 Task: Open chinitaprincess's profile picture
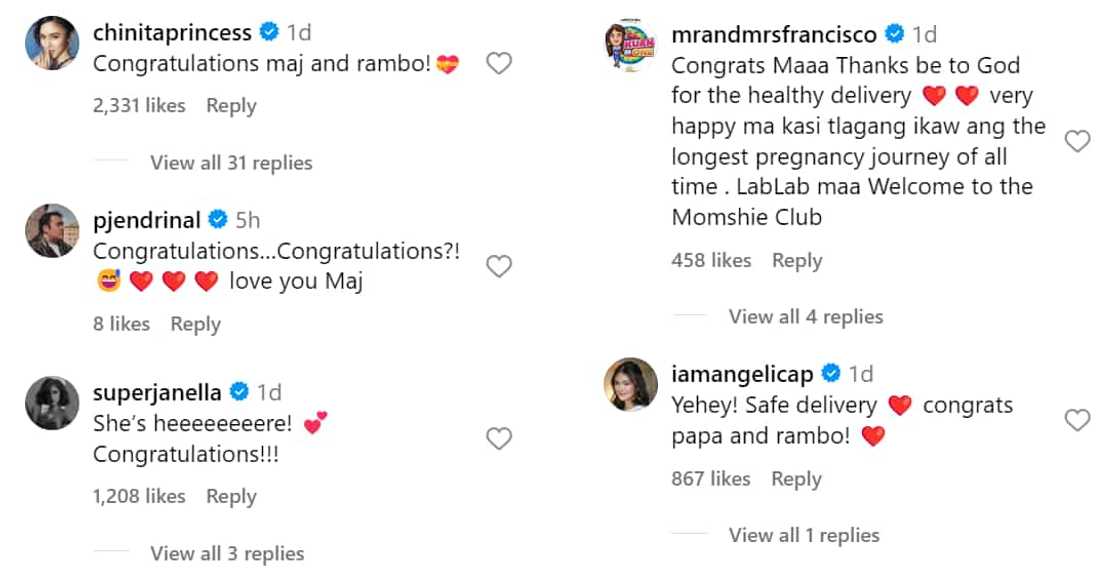(51, 42)
